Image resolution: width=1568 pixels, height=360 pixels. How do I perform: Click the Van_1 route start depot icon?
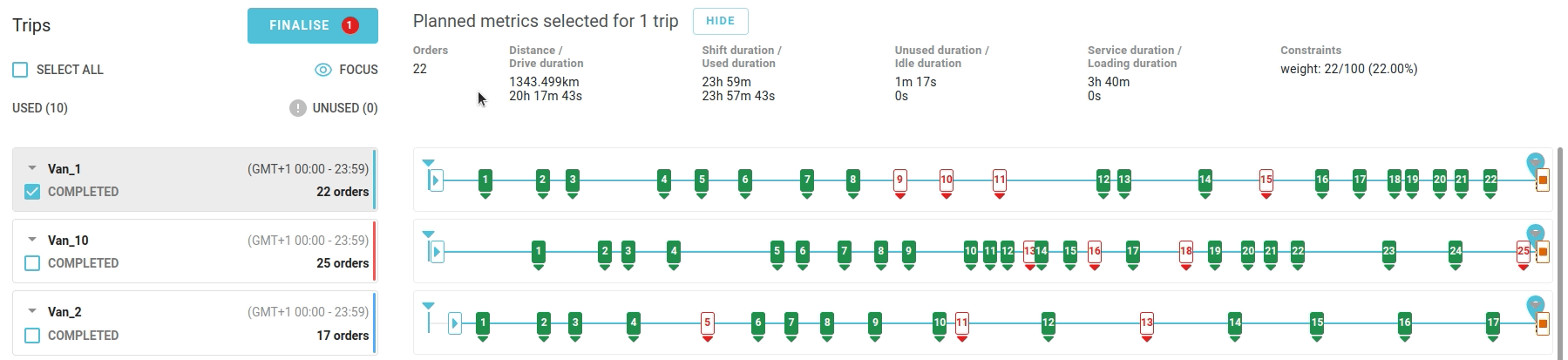pos(436,180)
